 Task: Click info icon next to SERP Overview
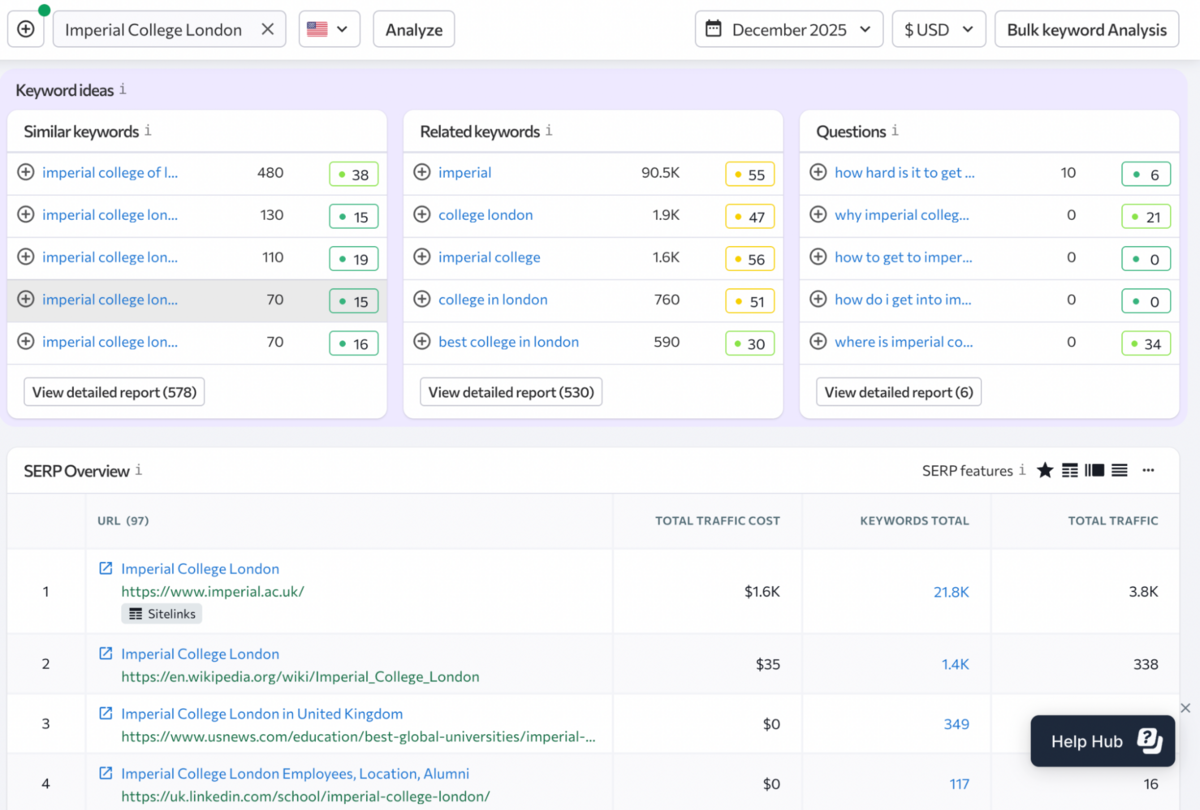point(139,470)
